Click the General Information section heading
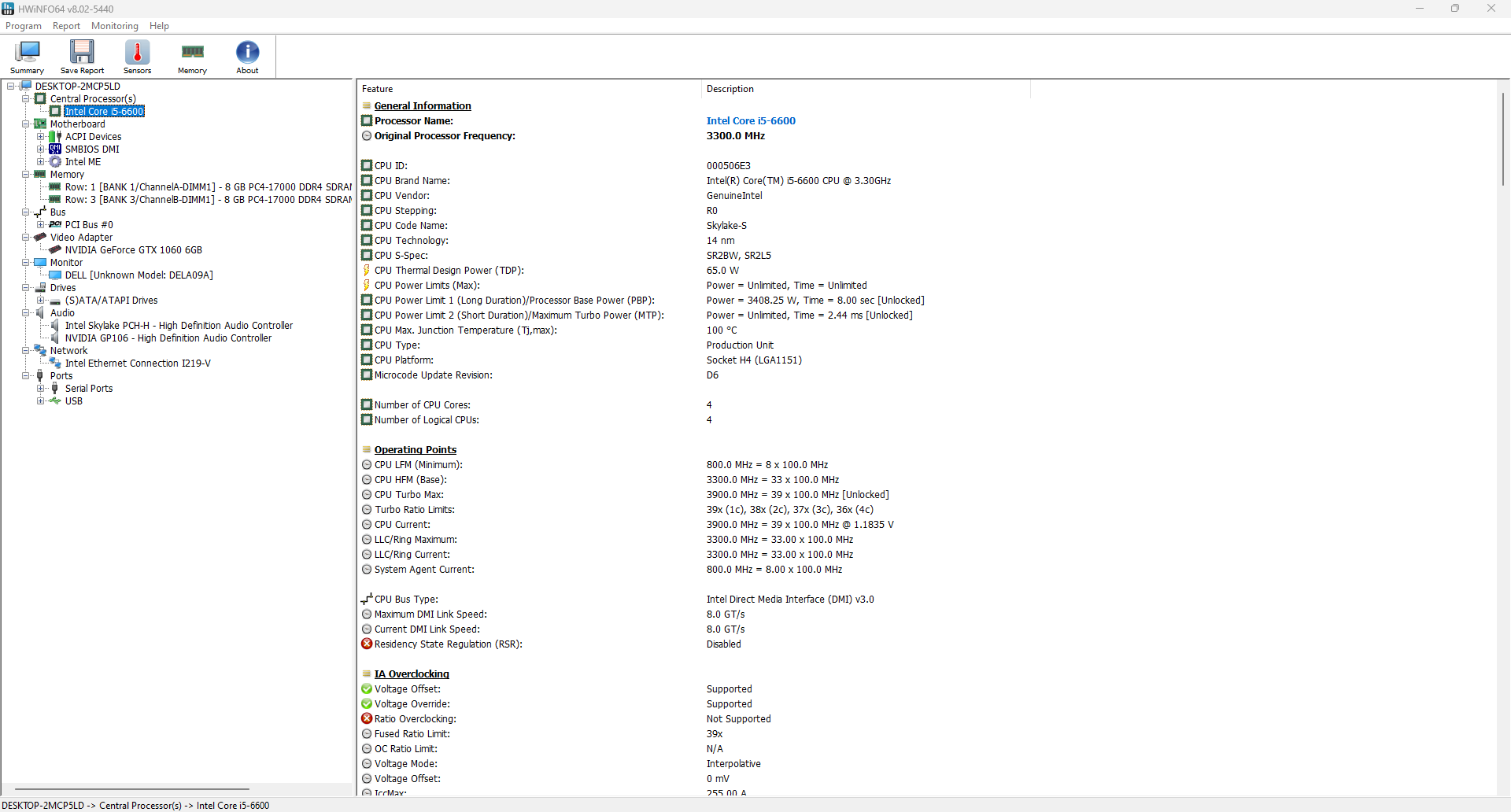This screenshot has height=812, width=1511. coord(423,105)
